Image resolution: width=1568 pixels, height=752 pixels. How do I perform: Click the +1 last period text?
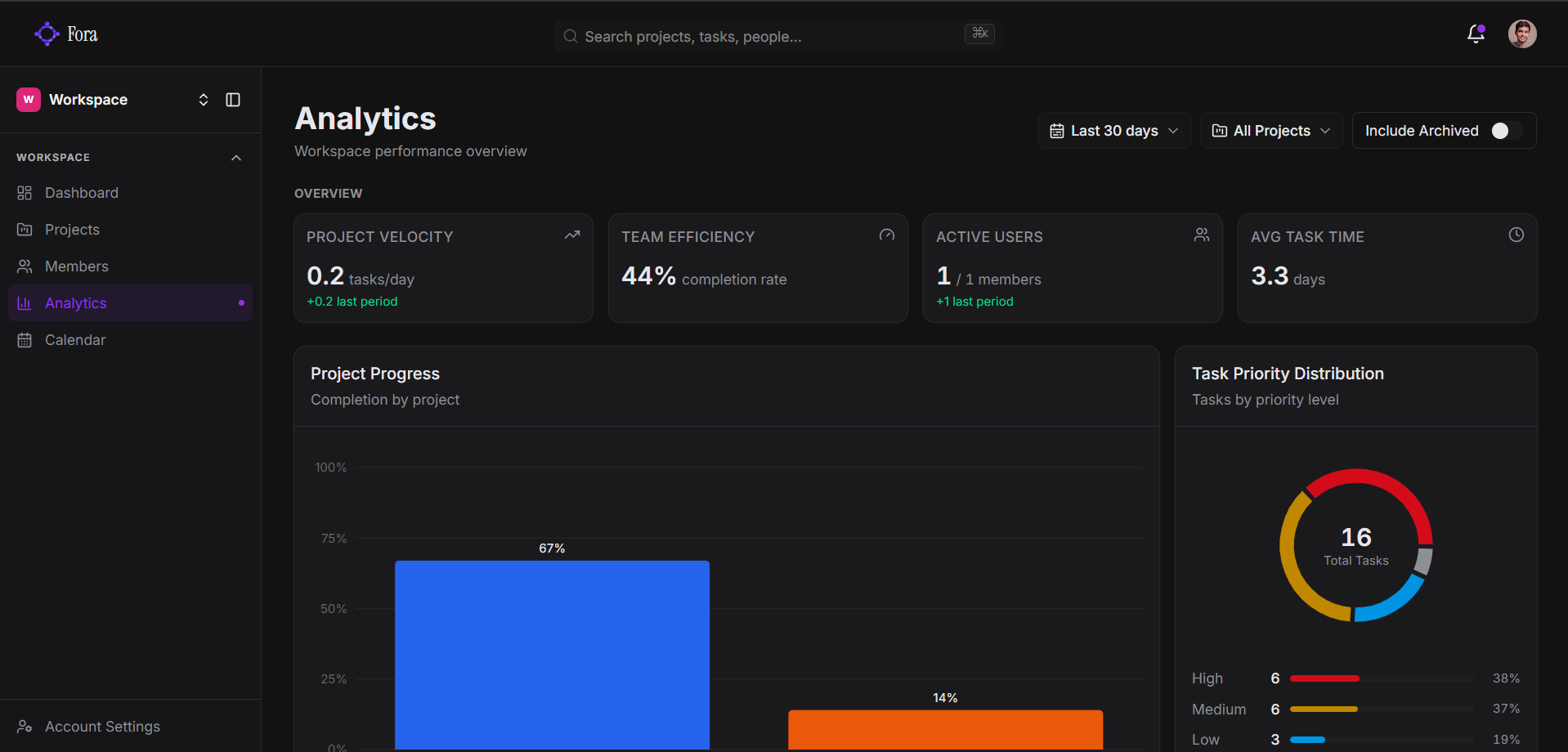click(974, 302)
